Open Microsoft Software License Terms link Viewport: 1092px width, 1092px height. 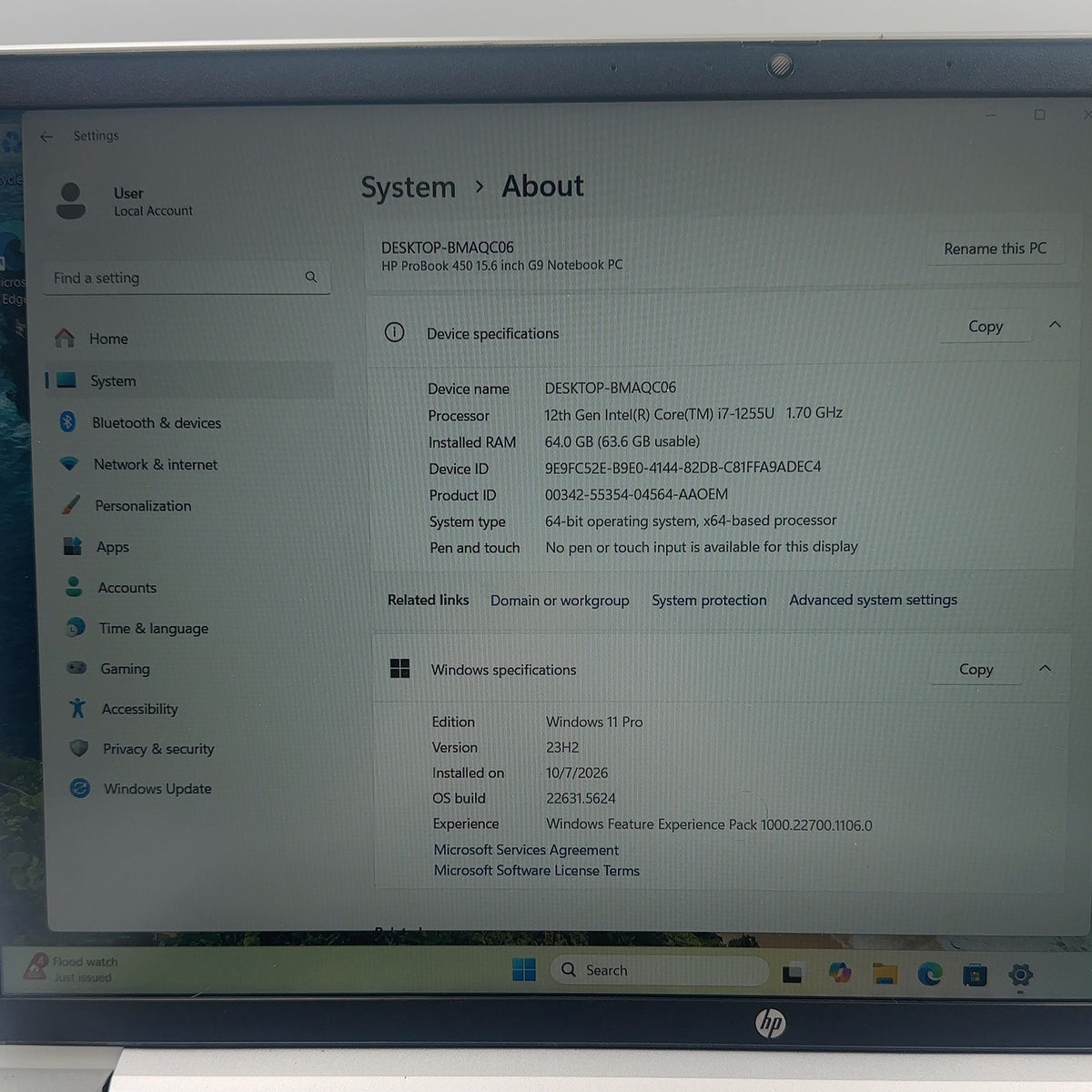tap(537, 871)
